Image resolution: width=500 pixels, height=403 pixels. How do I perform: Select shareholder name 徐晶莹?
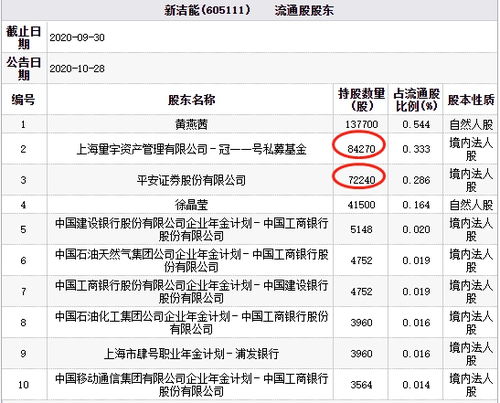pos(191,205)
